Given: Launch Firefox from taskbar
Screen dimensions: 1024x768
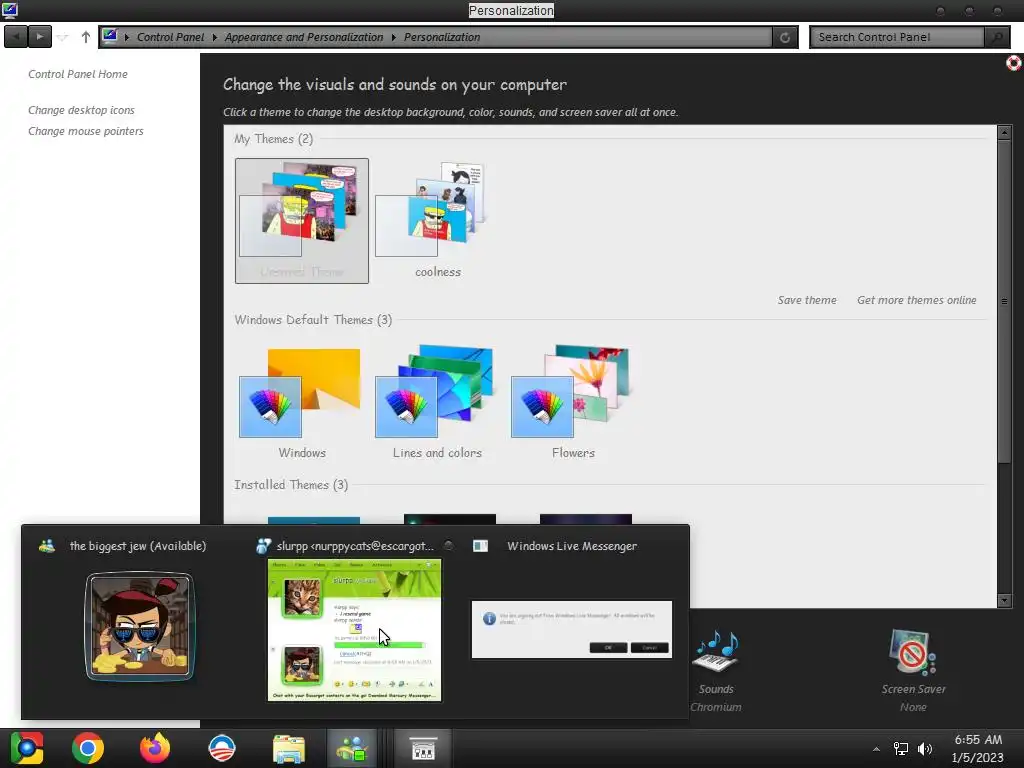Looking at the screenshot, I should tap(155, 748).
